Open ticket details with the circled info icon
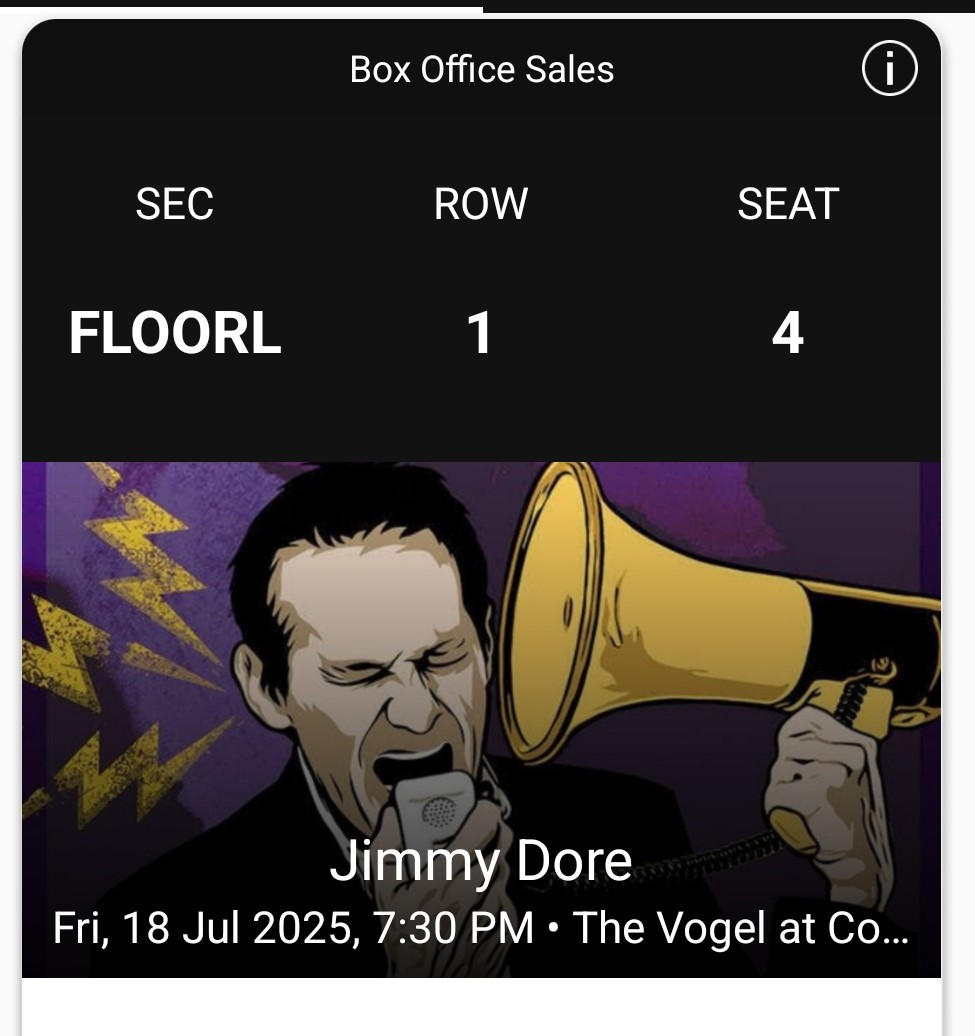Viewport: 975px width, 1036px height. point(889,68)
